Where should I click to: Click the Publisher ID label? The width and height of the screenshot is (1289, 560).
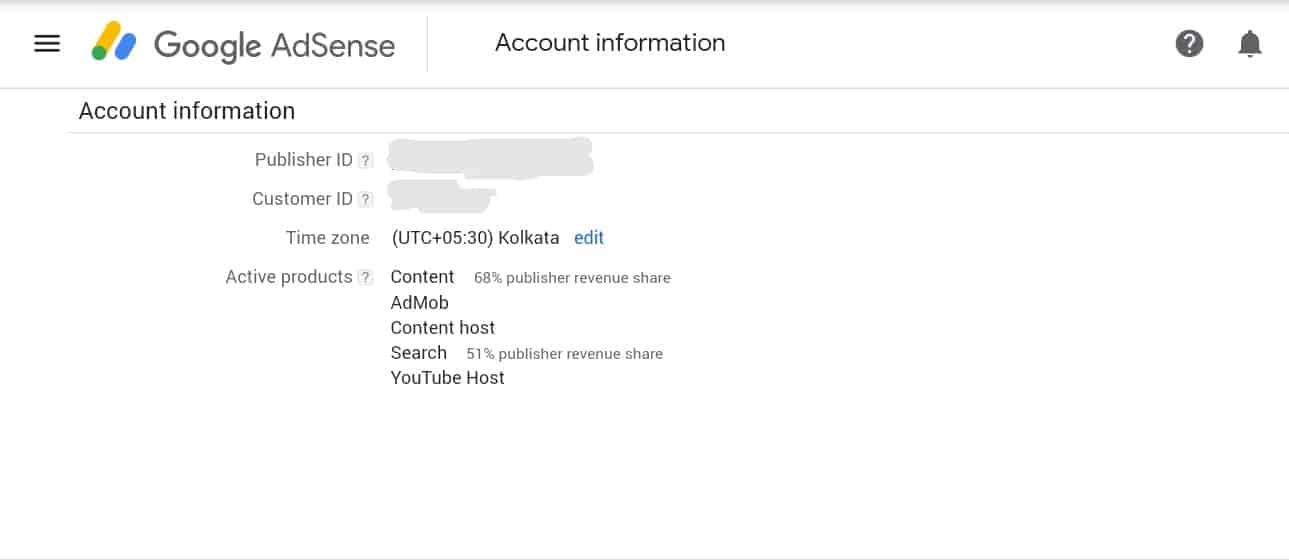pos(304,160)
